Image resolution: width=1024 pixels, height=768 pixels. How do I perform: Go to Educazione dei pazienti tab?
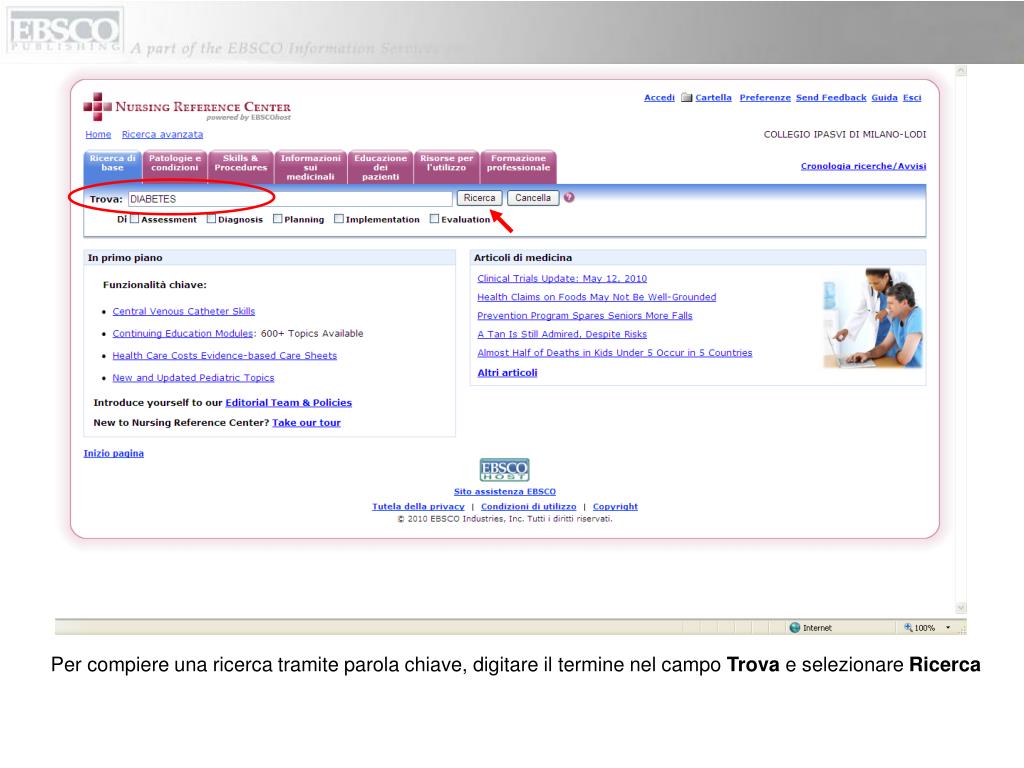click(381, 167)
